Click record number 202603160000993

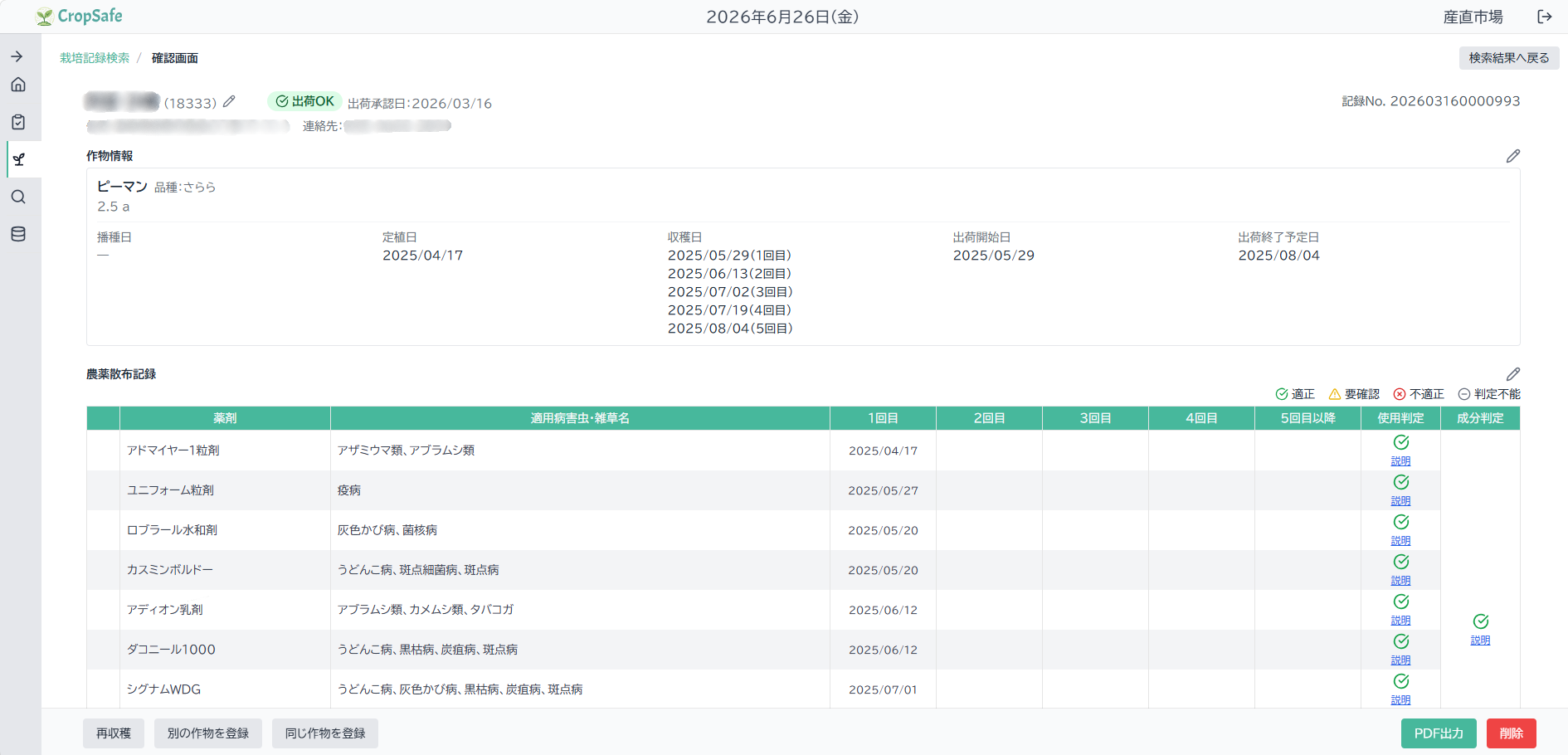pos(1455,101)
